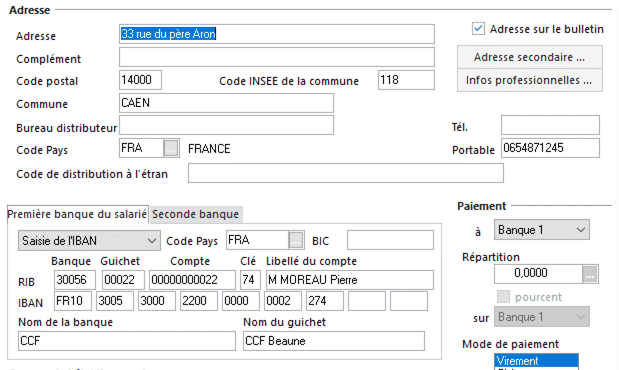Focus the BIC input field
The image size is (619, 370).
tap(390, 240)
